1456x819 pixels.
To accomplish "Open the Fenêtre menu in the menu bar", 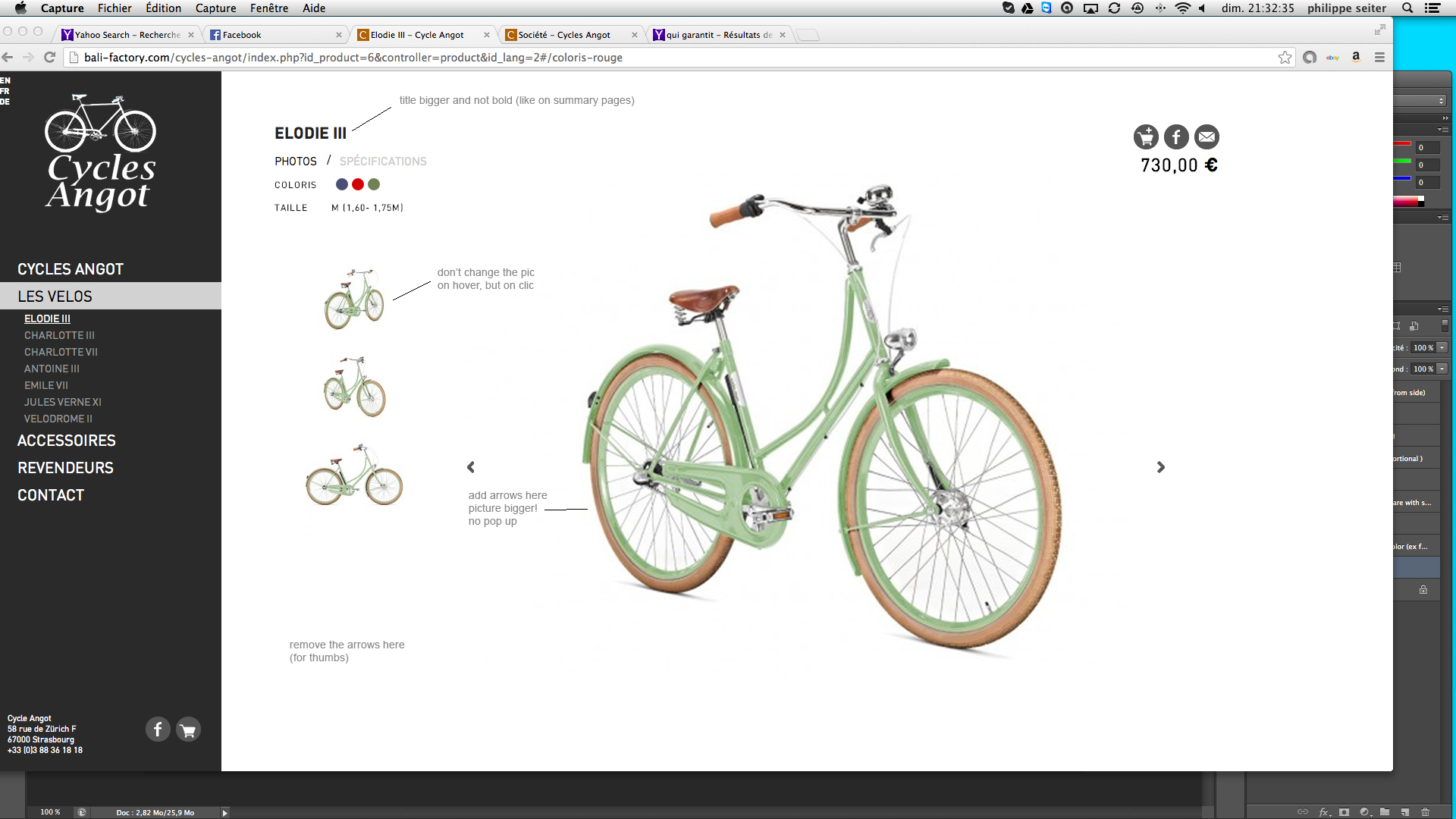I will click(x=269, y=8).
